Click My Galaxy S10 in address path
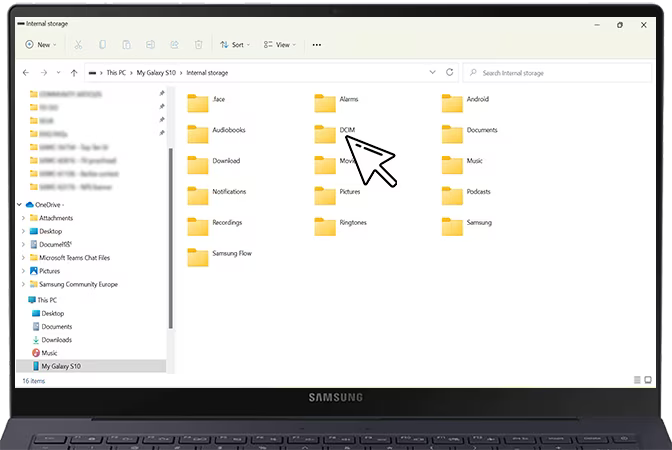672x450 pixels. click(x=156, y=73)
